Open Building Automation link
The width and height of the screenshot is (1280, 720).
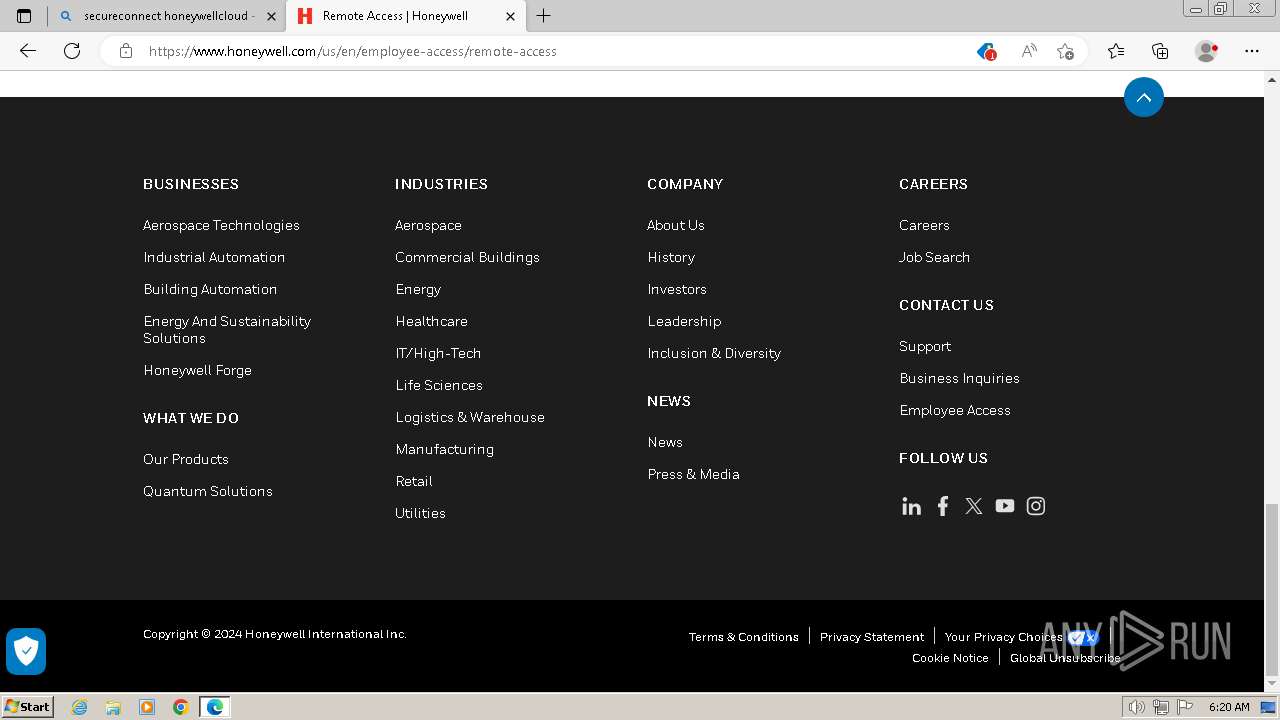click(210, 289)
